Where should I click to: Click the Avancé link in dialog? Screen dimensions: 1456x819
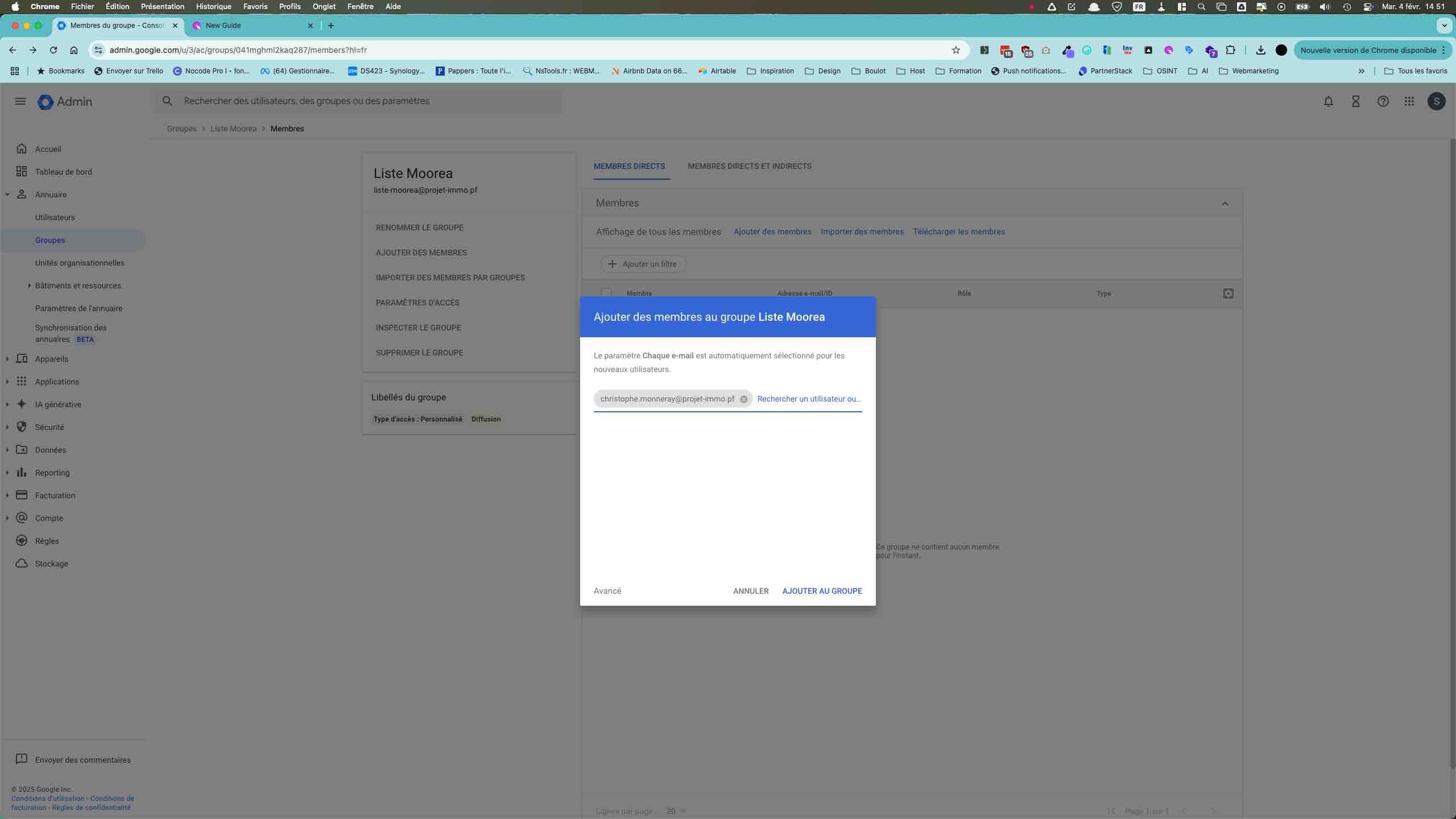pyautogui.click(x=607, y=591)
